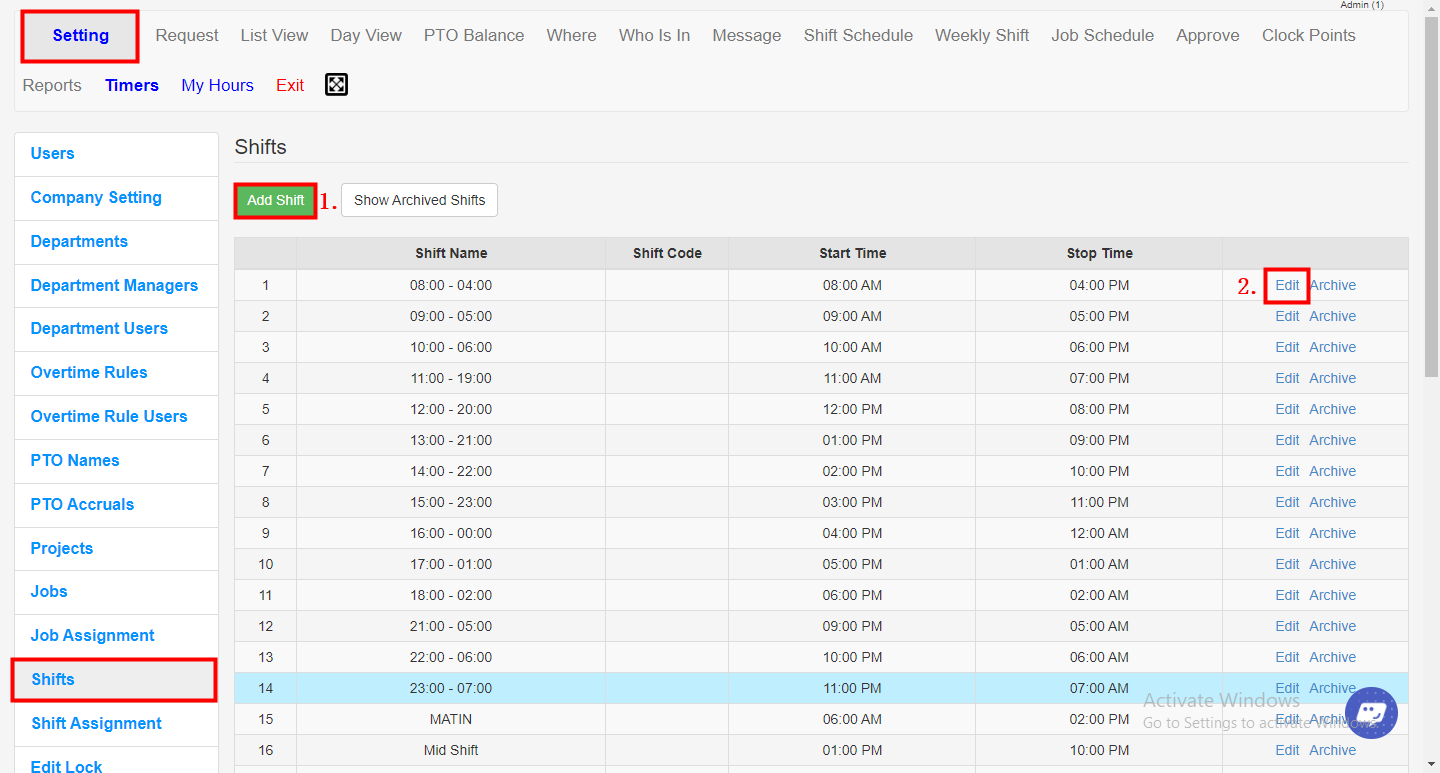The image size is (1440, 773).
Task: Open Job Schedule
Action: (1102, 36)
